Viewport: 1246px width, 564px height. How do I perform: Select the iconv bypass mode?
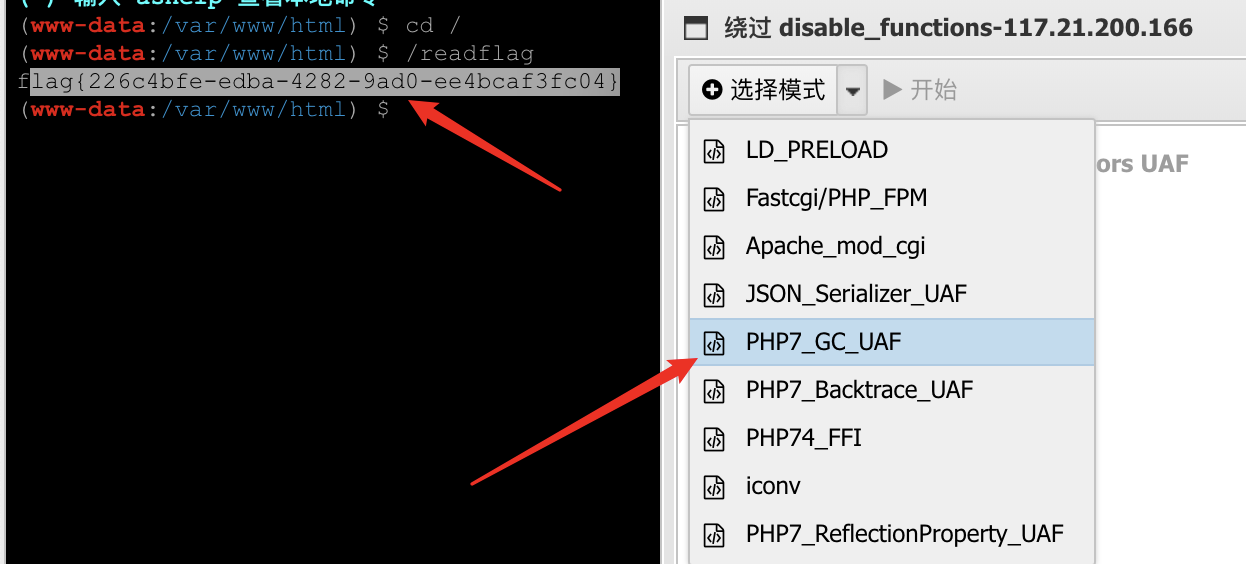[x=892, y=487]
